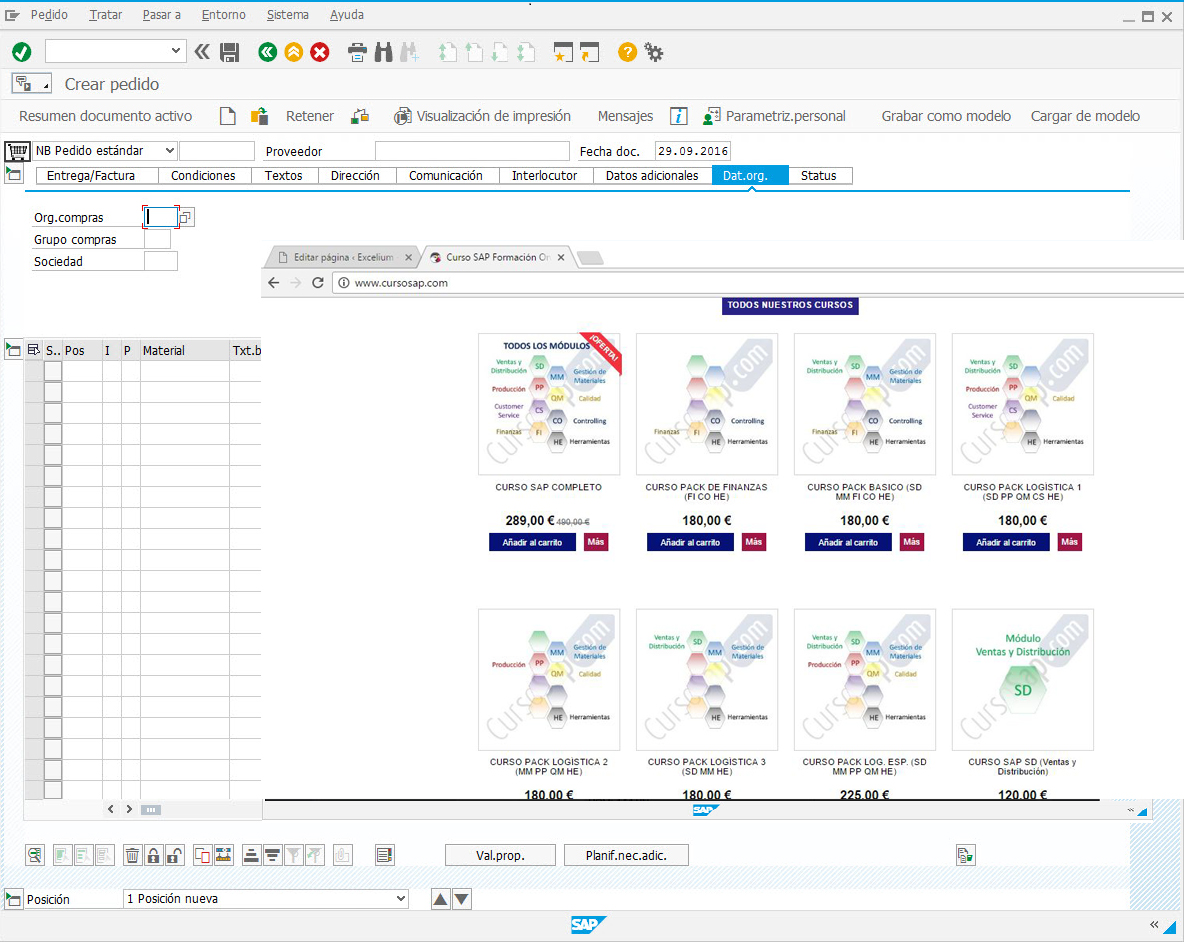Image resolution: width=1184 pixels, height=942 pixels.
Task: Select the first row checkbox in items table
Action: tap(53, 371)
